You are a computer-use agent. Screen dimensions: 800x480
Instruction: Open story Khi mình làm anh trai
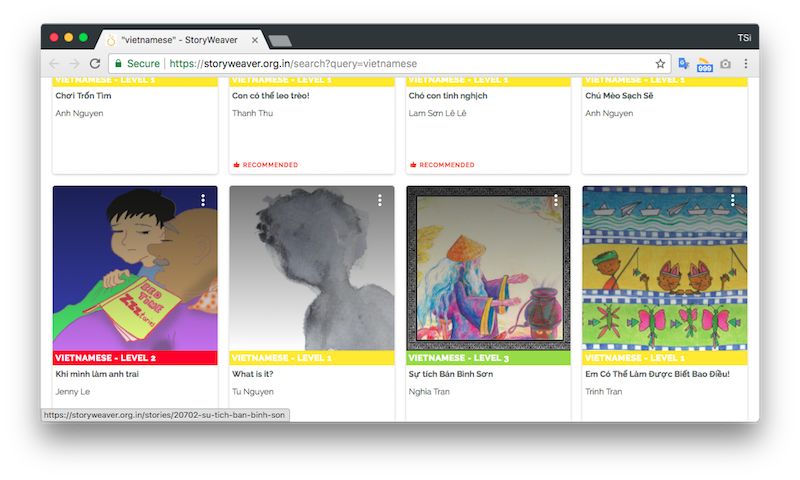(x=97, y=374)
